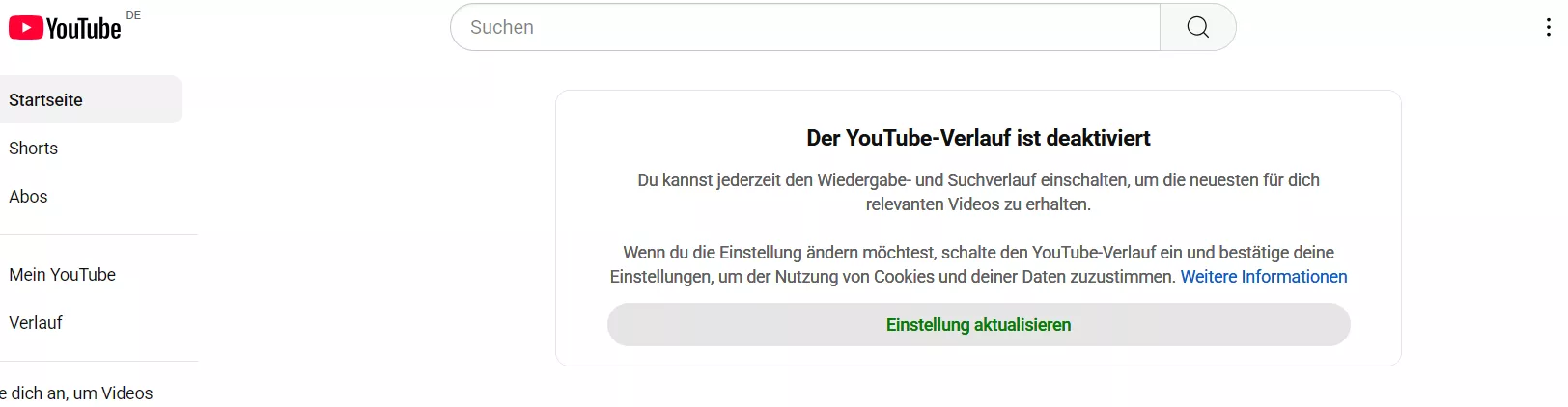Open Shorts from the sidebar

[x=91, y=148]
